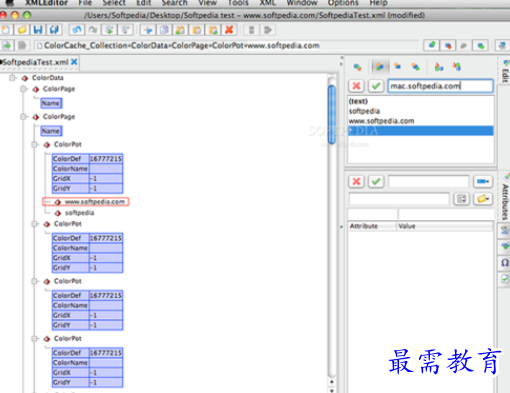Open the vertical Edit side tab
This screenshot has height=393, width=510.
[x=505, y=72]
